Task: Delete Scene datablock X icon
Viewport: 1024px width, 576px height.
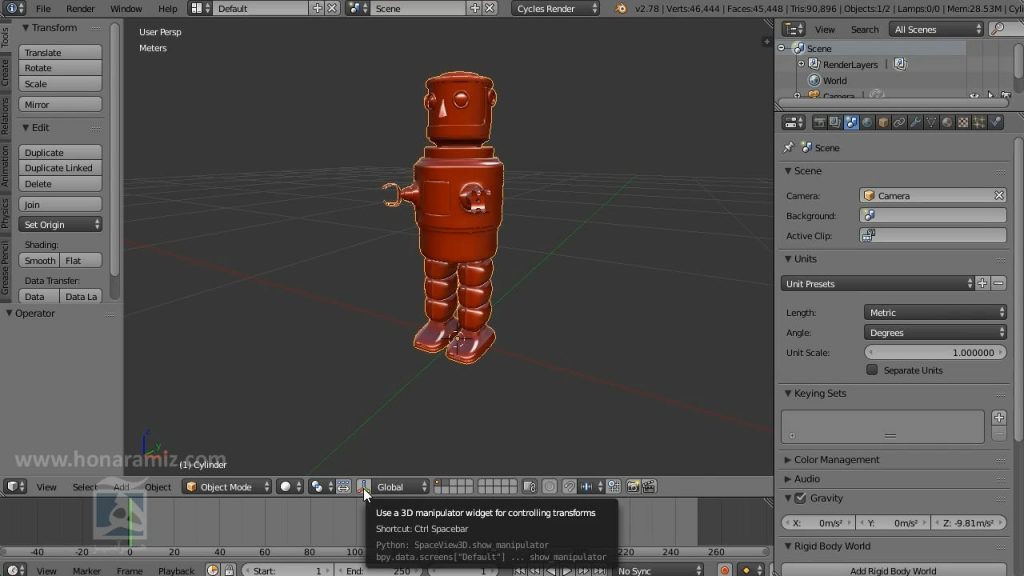Action: click(x=490, y=8)
